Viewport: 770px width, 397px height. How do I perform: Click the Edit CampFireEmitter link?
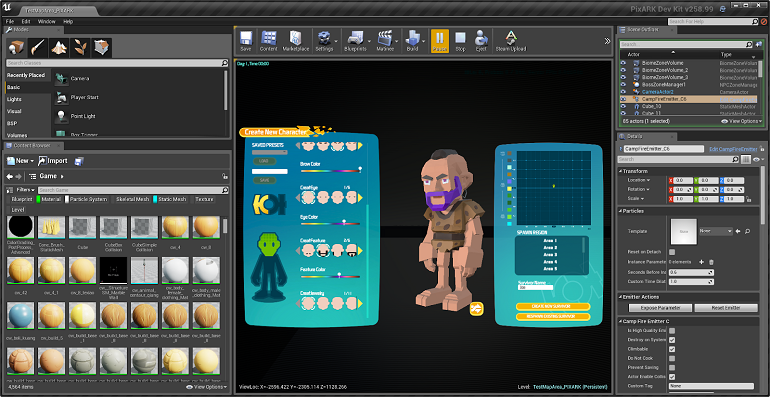[x=733, y=149]
